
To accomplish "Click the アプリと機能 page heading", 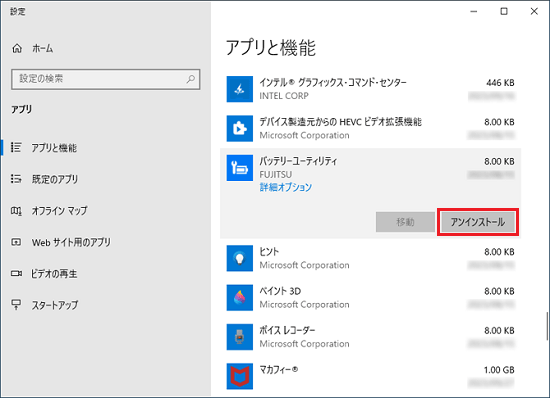I will tap(270, 48).
